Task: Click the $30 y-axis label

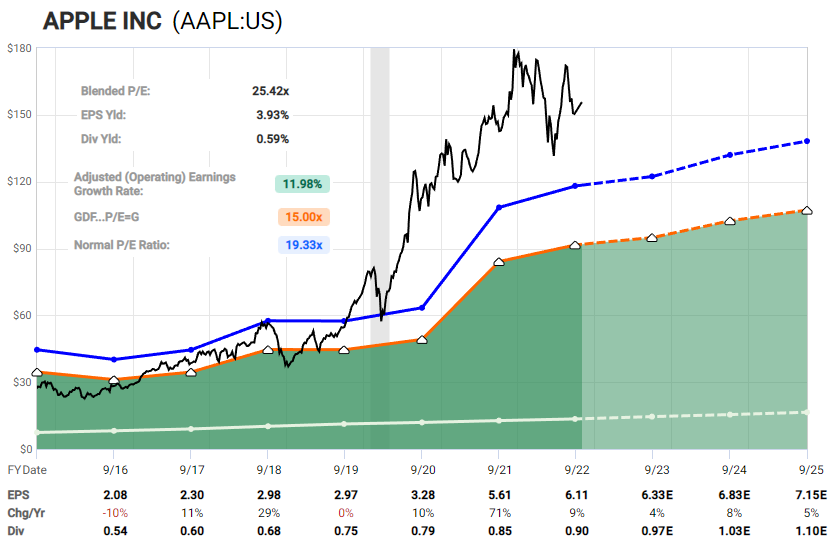Action: (x=22, y=382)
